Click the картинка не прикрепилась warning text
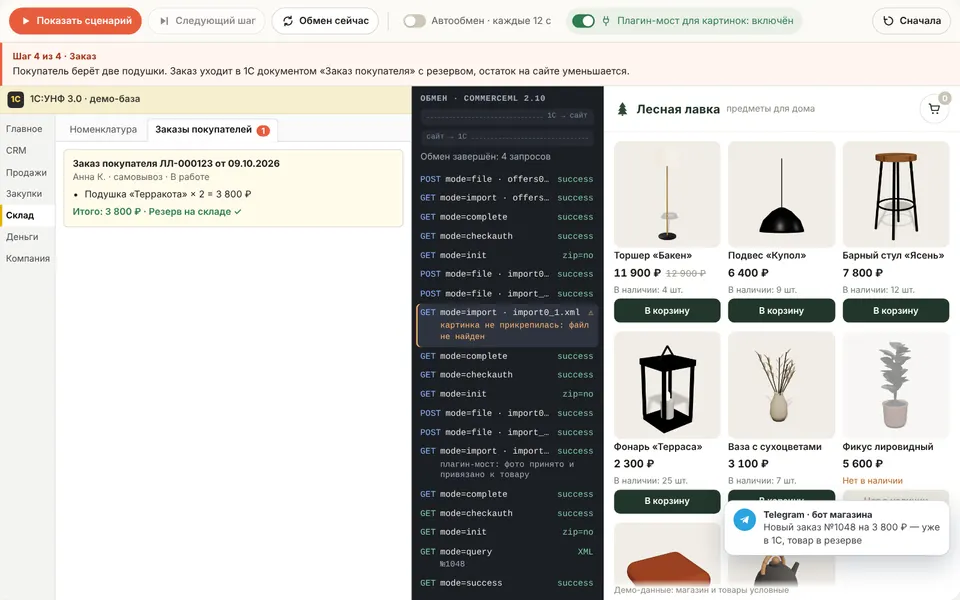The height and width of the screenshot is (600, 960). (x=514, y=331)
